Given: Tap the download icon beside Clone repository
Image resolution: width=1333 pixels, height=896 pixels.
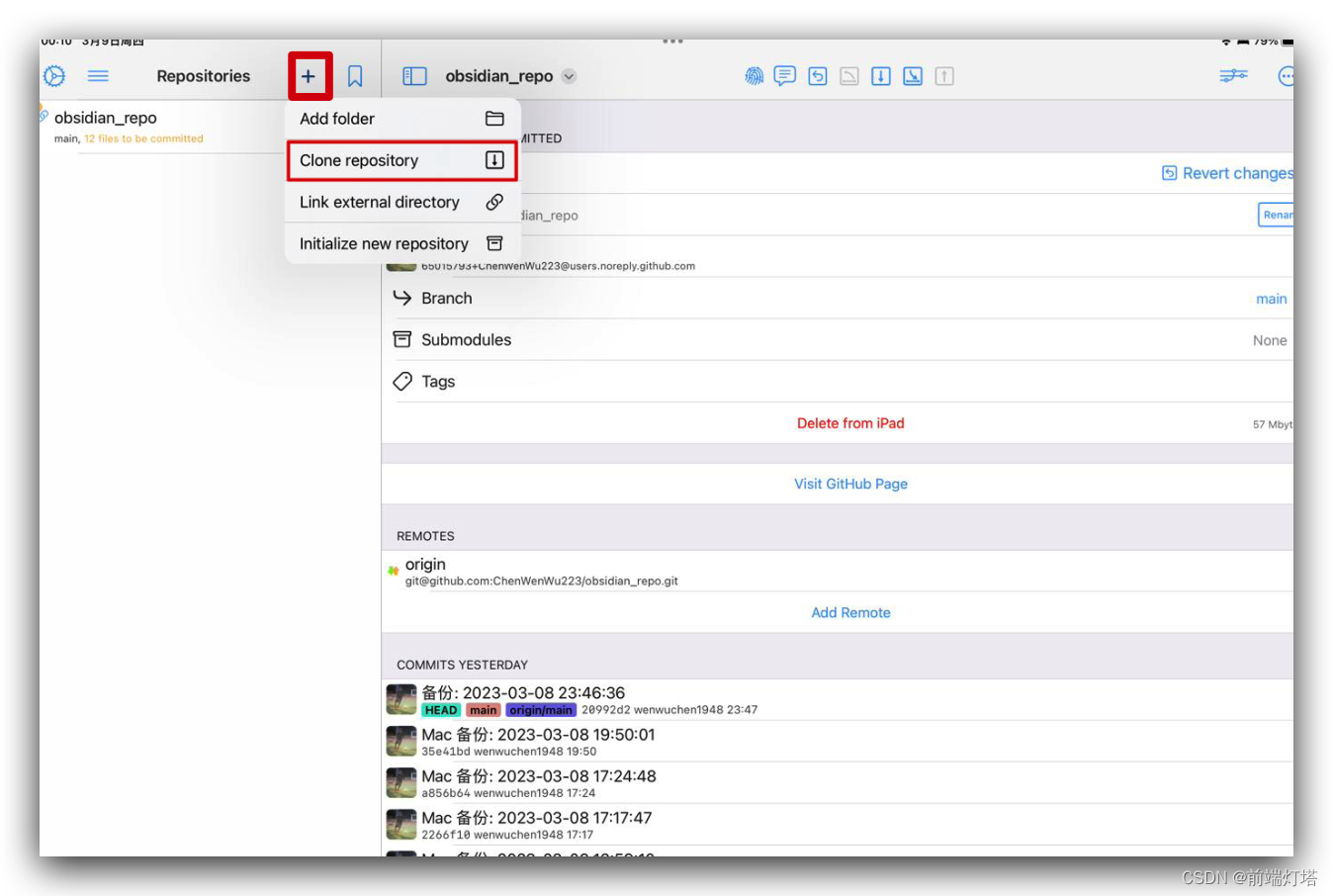Looking at the screenshot, I should tap(494, 160).
